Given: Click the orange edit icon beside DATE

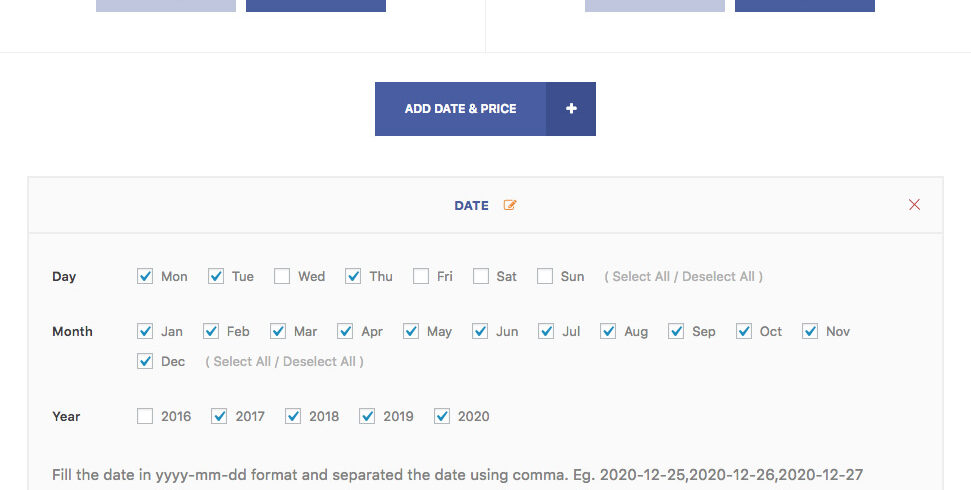Looking at the screenshot, I should 510,206.
